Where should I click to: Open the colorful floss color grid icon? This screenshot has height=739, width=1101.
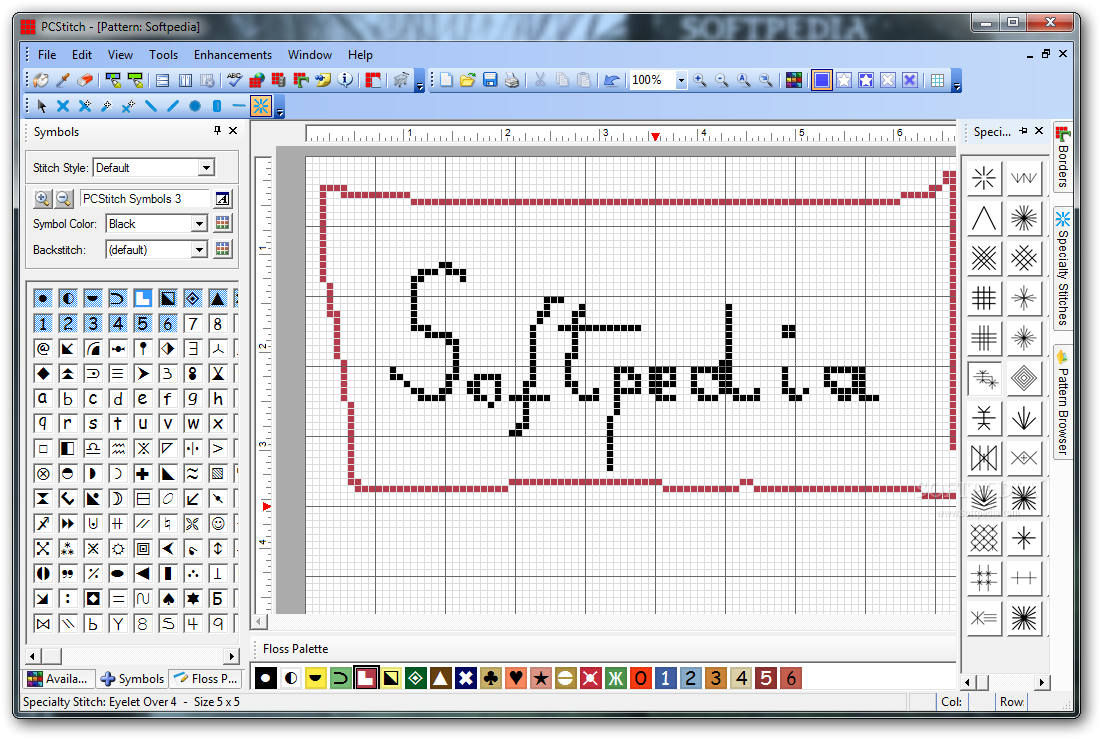coord(794,80)
